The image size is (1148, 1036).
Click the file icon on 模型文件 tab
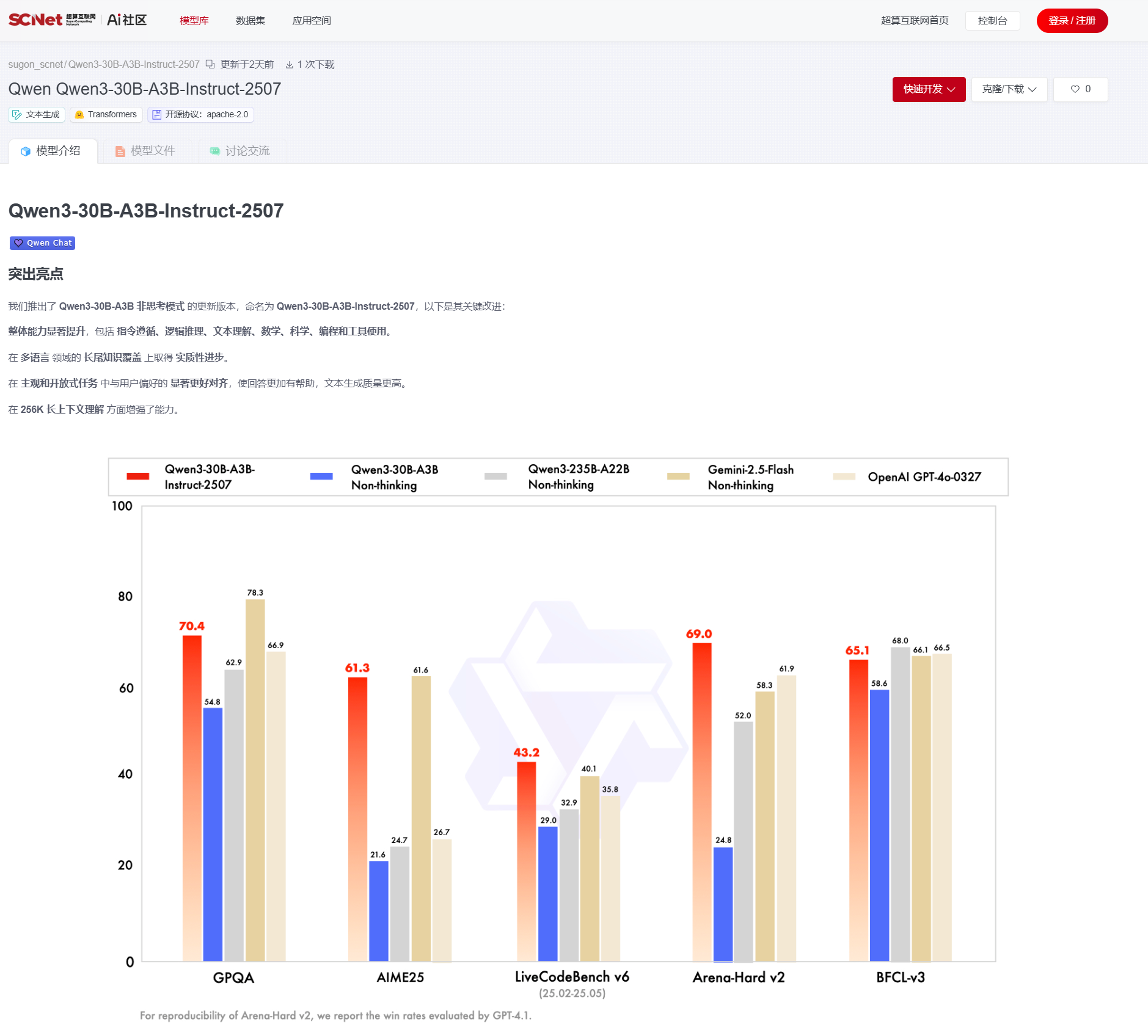pyautogui.click(x=120, y=151)
